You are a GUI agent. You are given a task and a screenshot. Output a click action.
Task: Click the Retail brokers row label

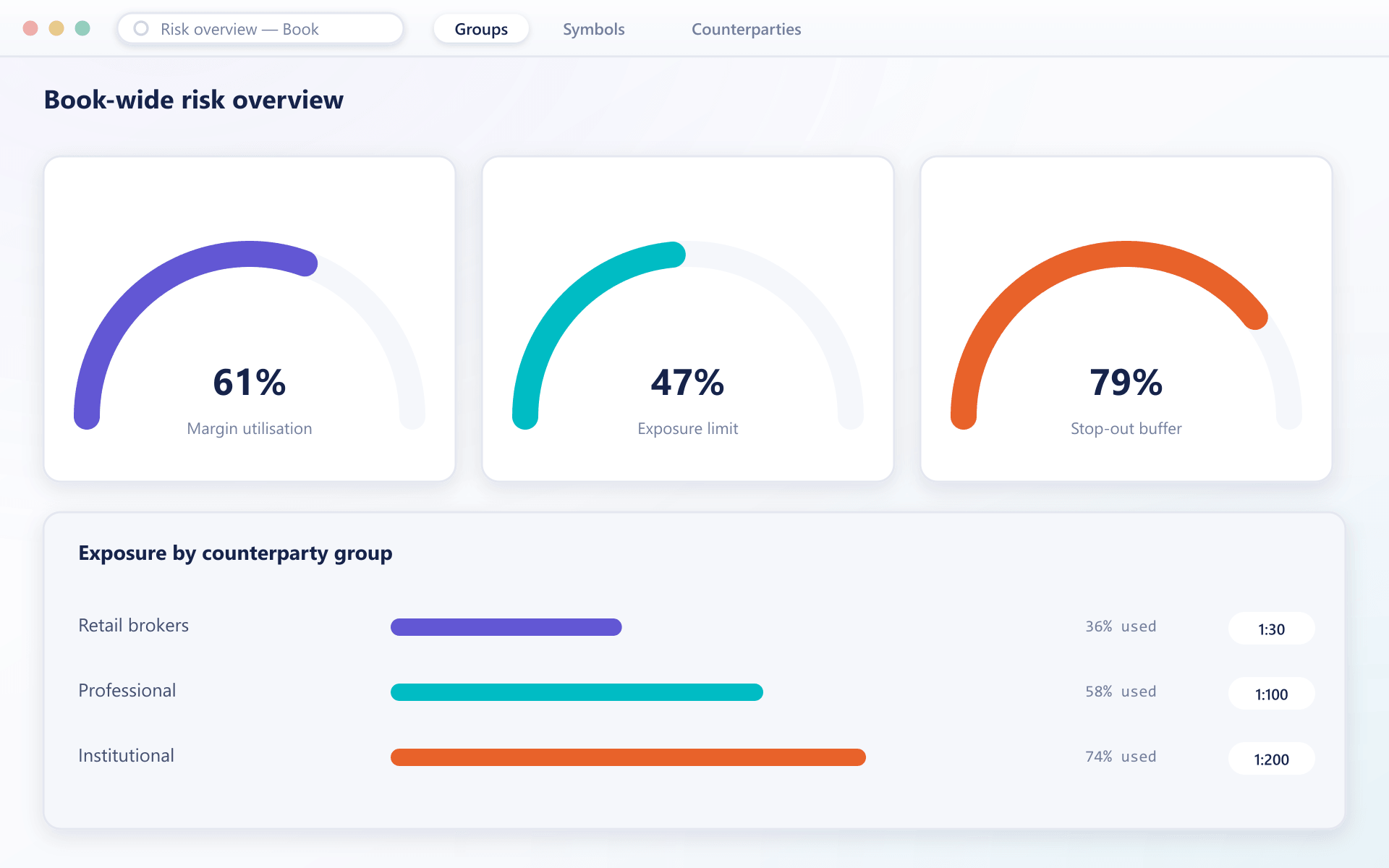point(133,626)
